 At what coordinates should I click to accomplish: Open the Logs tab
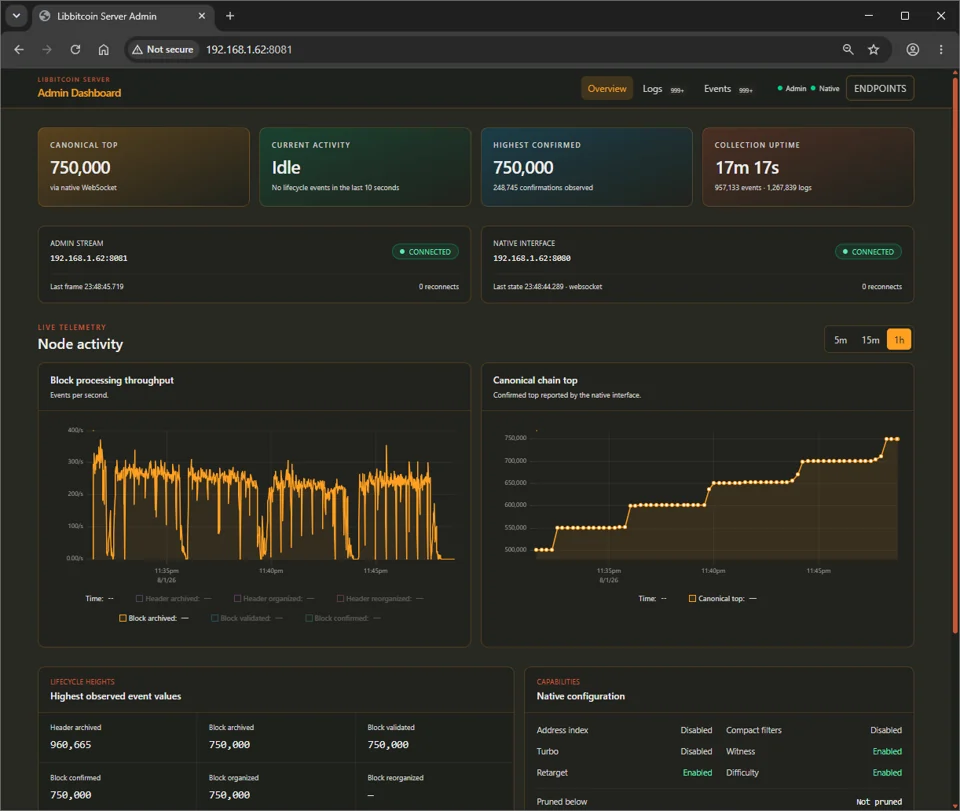coord(663,89)
